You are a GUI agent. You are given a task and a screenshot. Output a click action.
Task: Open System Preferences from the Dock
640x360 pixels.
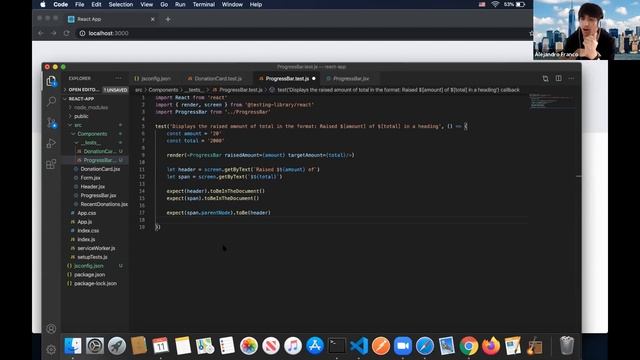point(95,346)
